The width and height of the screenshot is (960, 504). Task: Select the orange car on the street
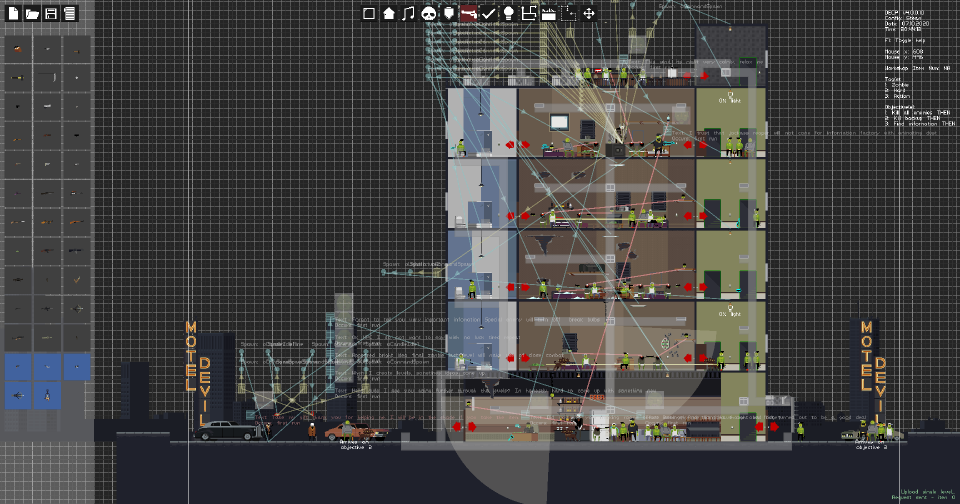pyautogui.click(x=356, y=431)
